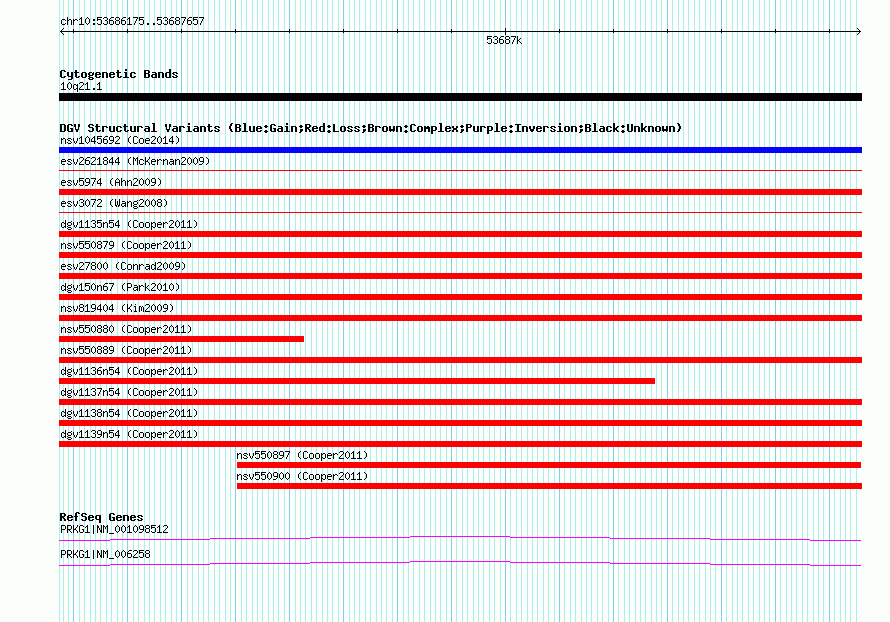Click the red loss bar for dgv150n67
Viewport: 890px width, 622px height.
(x=460, y=297)
